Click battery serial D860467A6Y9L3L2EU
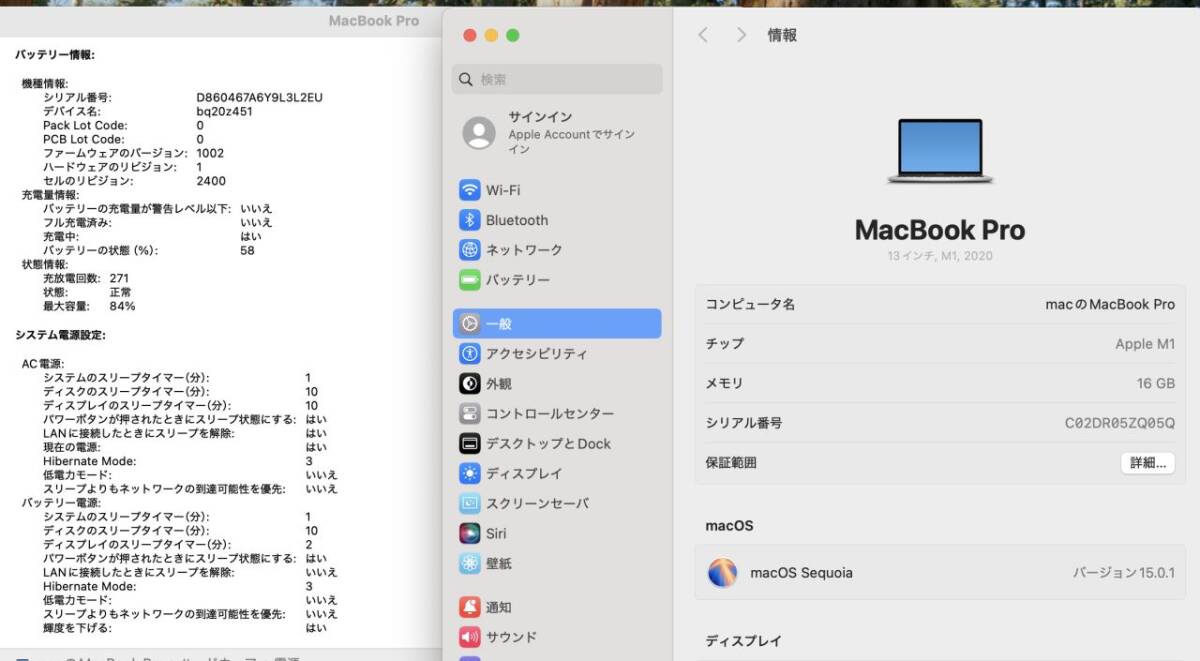Screen dimensions: 1200x661 point(259,98)
